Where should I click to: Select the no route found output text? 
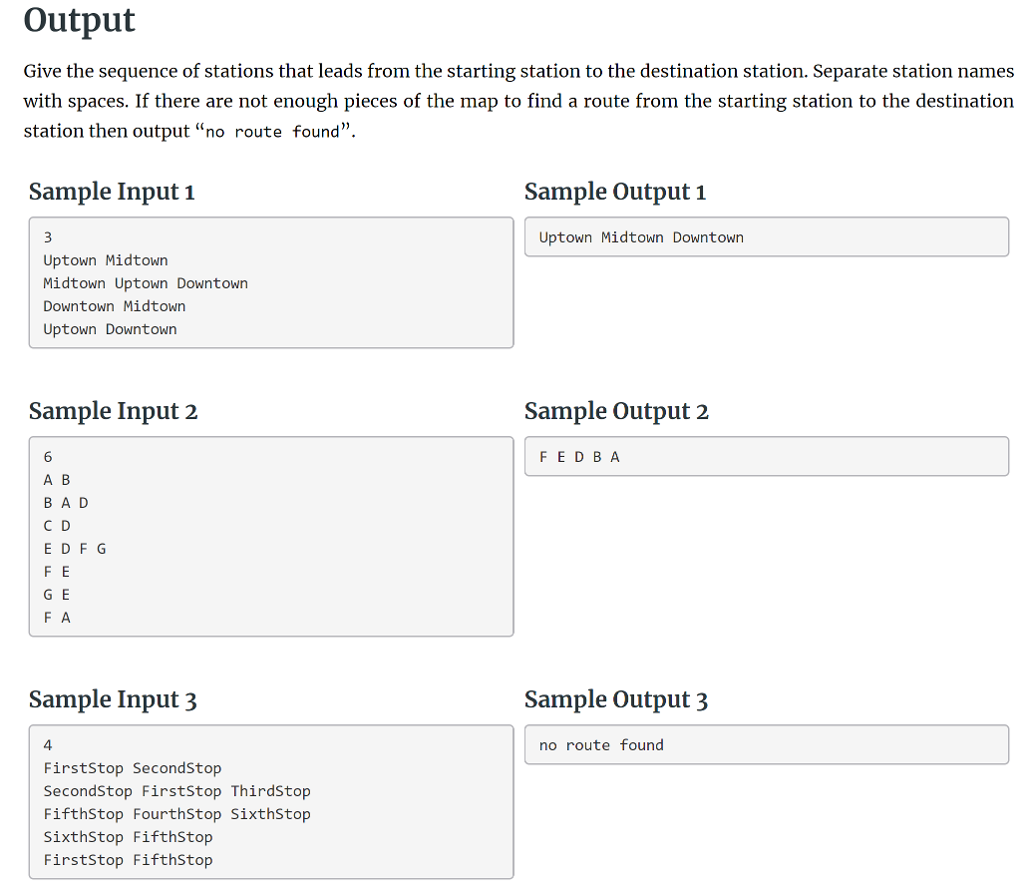pyautogui.click(x=598, y=744)
